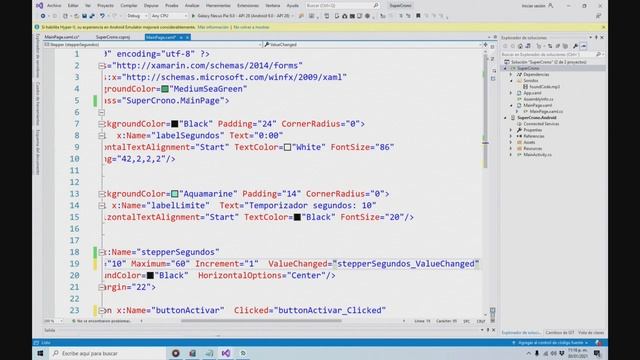Click the Save All toolbar icon

[92, 16]
